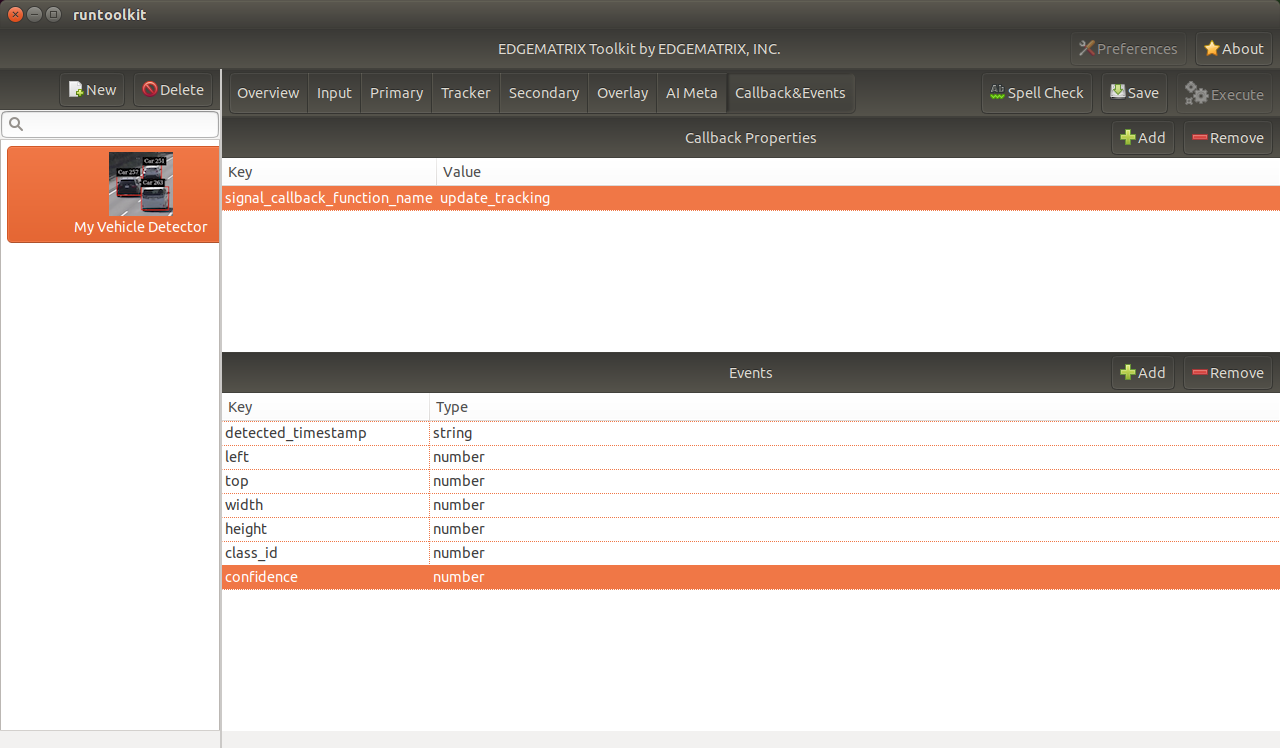Click the Callback Properties Key column header
The image size is (1280, 748).
point(329,172)
